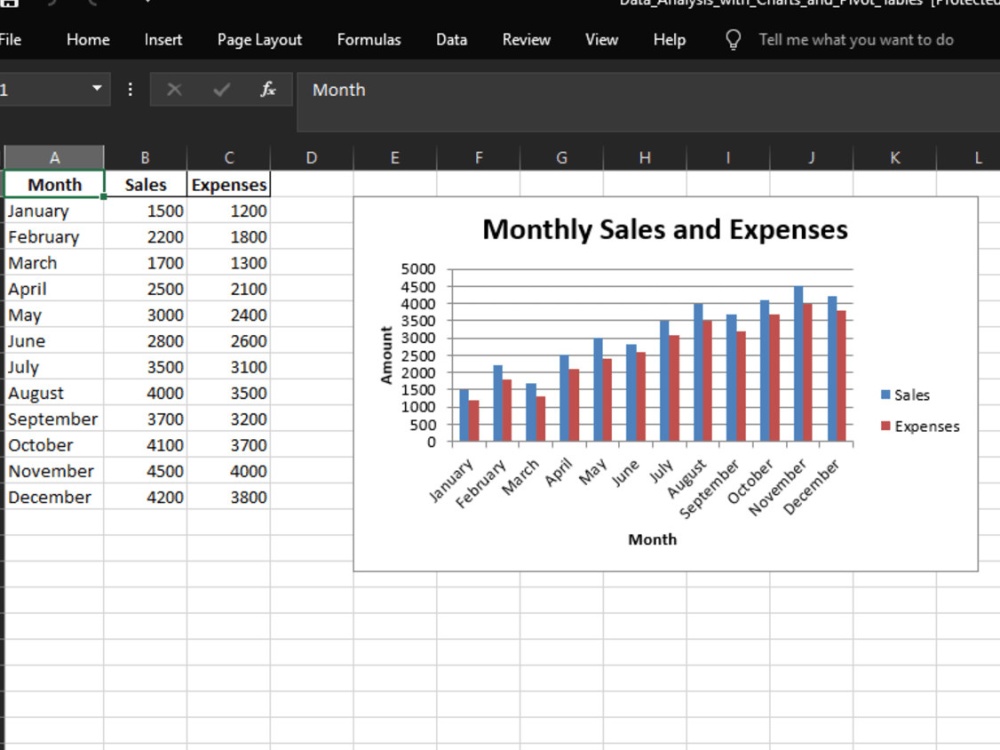Image resolution: width=1000 pixels, height=750 pixels.
Task: Open the Formulas ribbon tab
Action: point(369,40)
